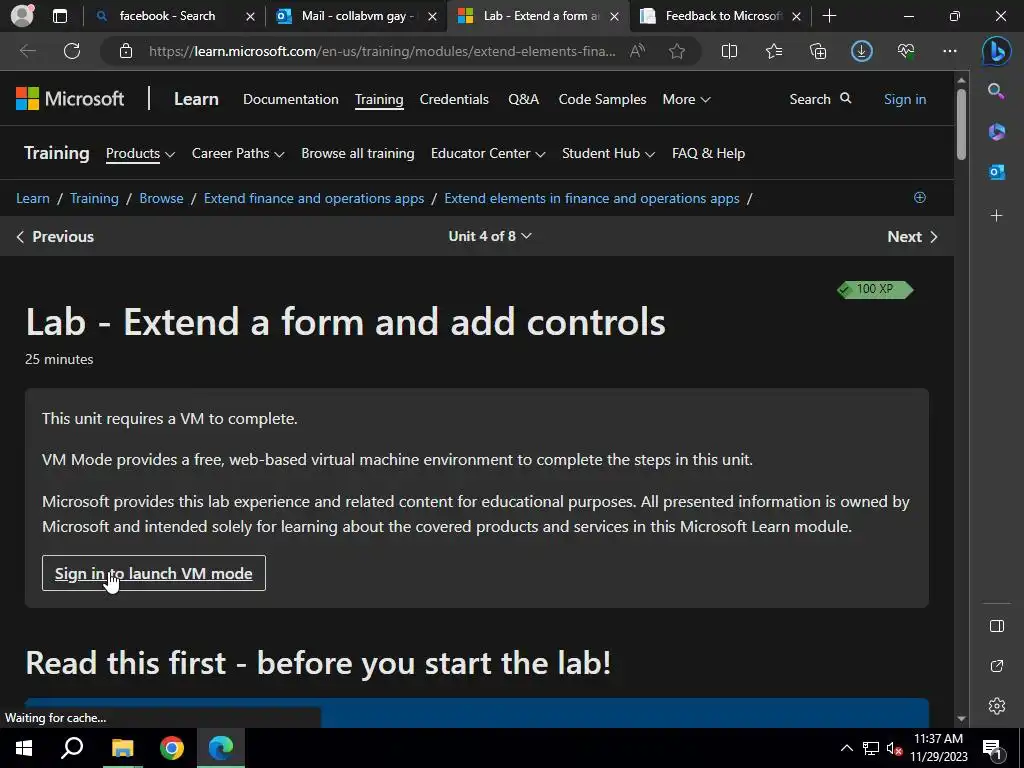Open the Documentation menu item

click(x=291, y=99)
